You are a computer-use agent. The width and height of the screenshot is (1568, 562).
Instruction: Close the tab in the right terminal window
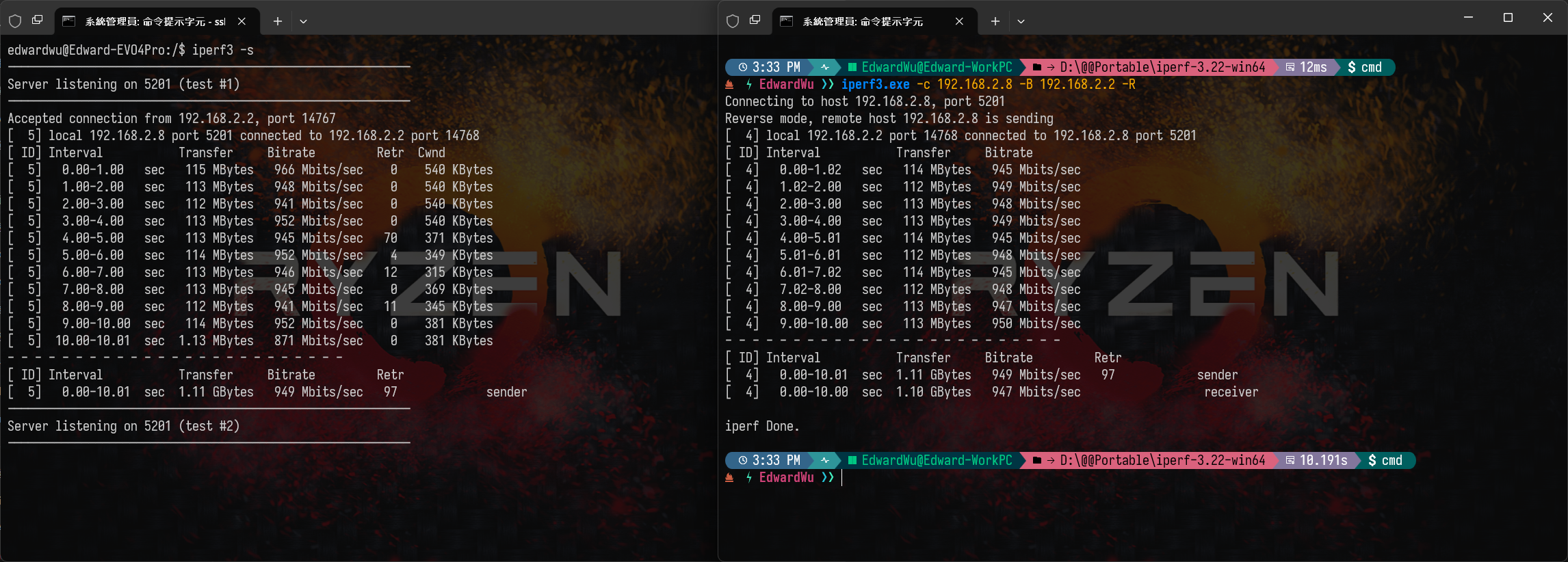959,21
